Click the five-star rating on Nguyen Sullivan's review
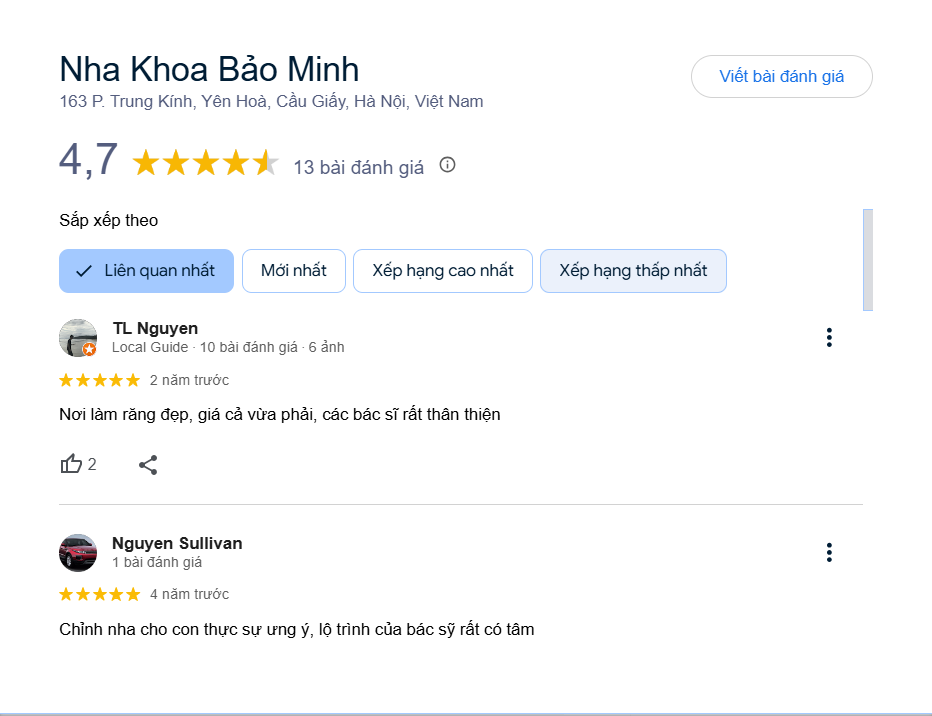 [x=99, y=594]
